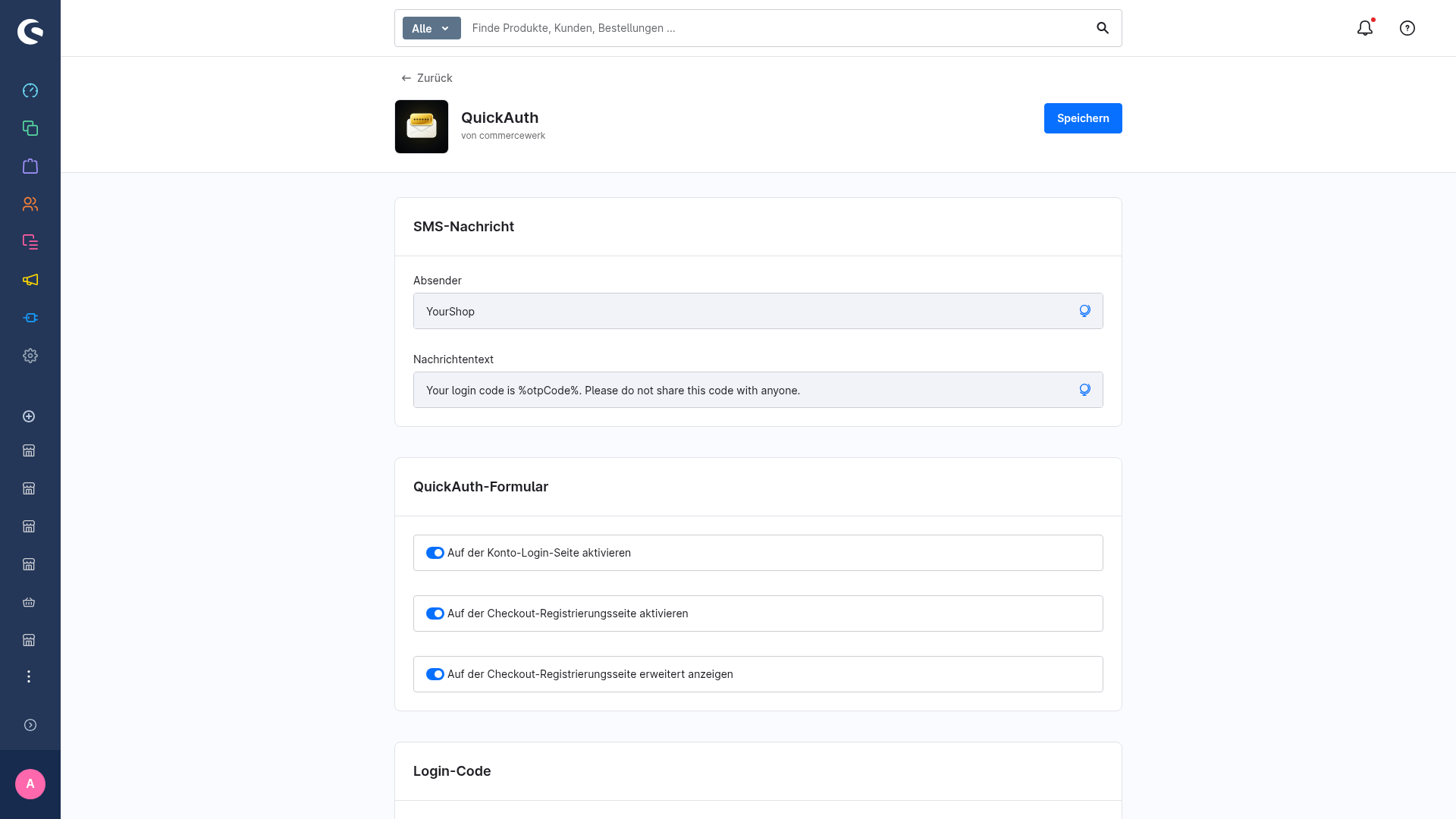1456x819 pixels.
Task: Open the user avatar menu
Action: tap(30, 784)
